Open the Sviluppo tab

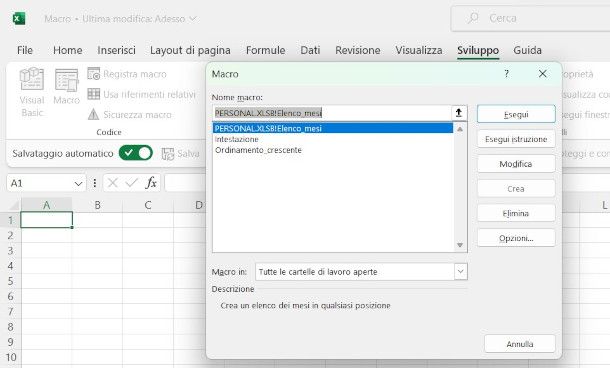click(x=478, y=50)
